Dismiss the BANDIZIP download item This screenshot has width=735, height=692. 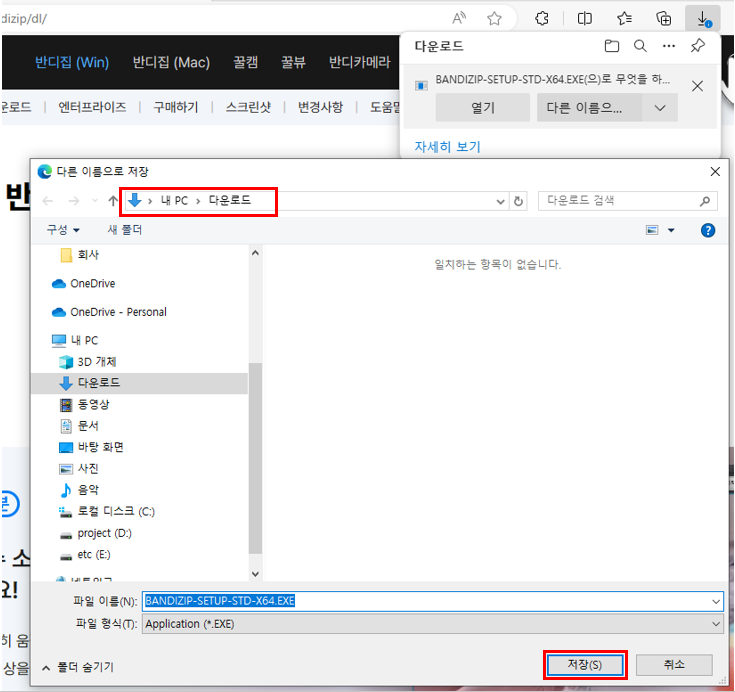[698, 86]
